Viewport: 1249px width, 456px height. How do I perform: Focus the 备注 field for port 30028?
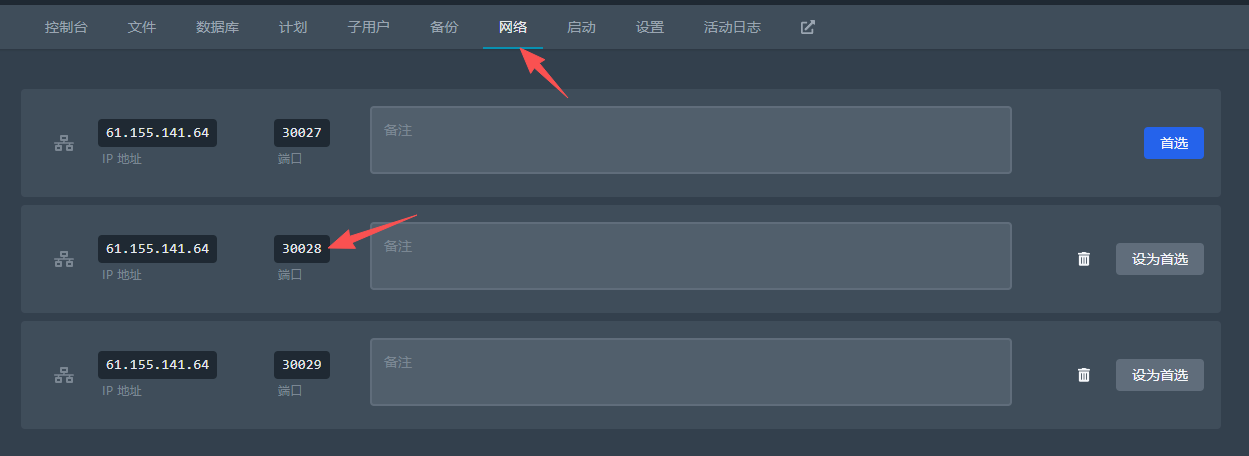pos(691,256)
